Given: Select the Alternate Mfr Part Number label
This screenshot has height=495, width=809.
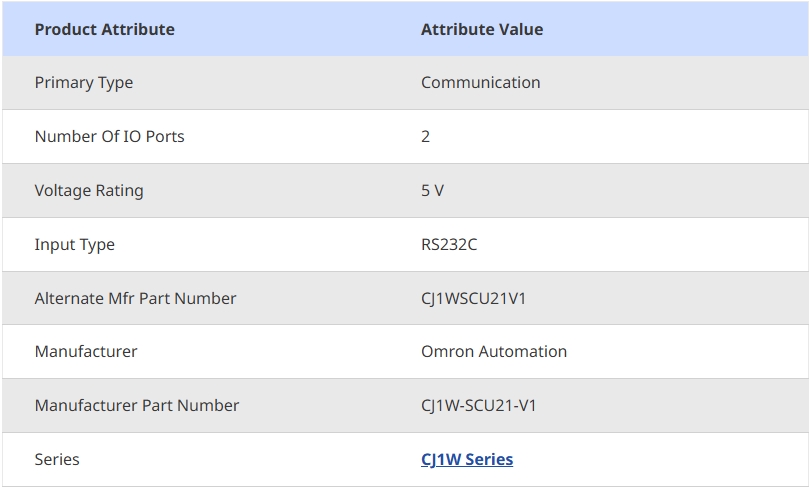Looking at the screenshot, I should [135, 298].
